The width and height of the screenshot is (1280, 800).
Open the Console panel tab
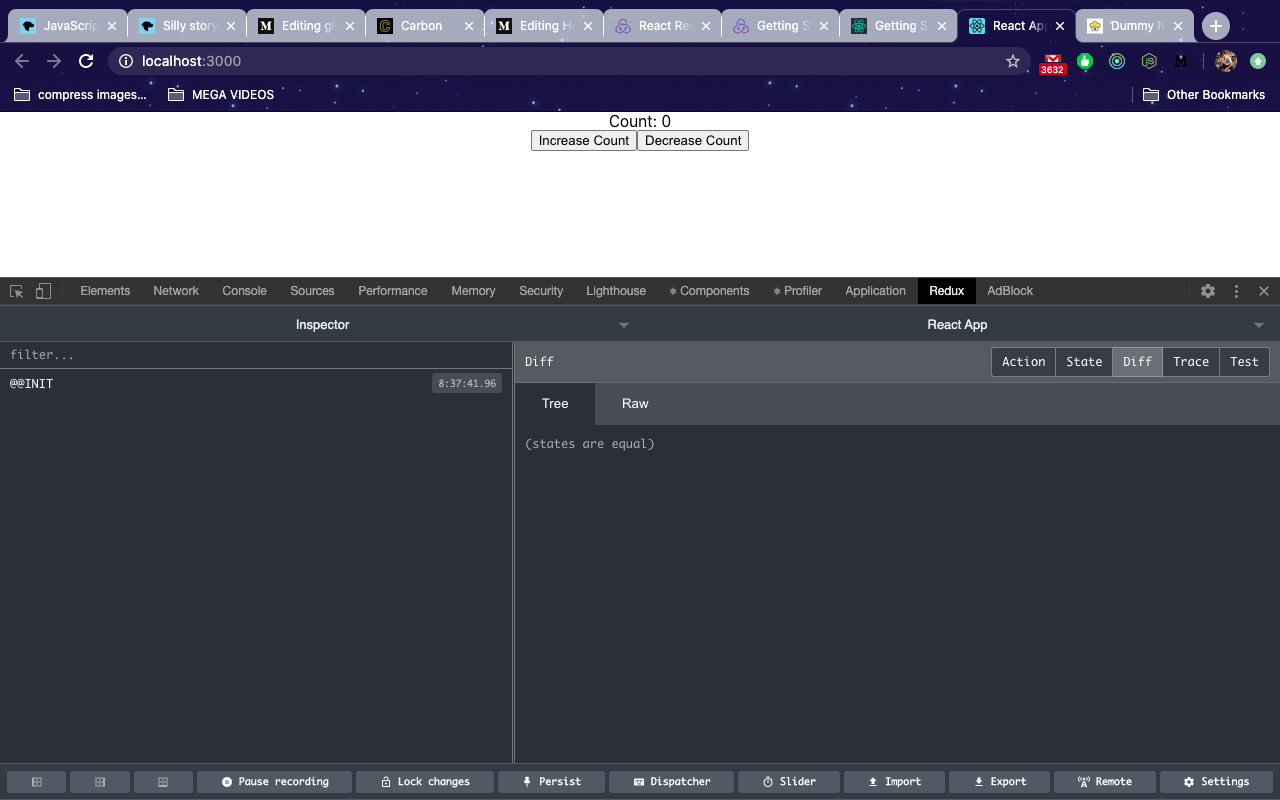(244, 291)
